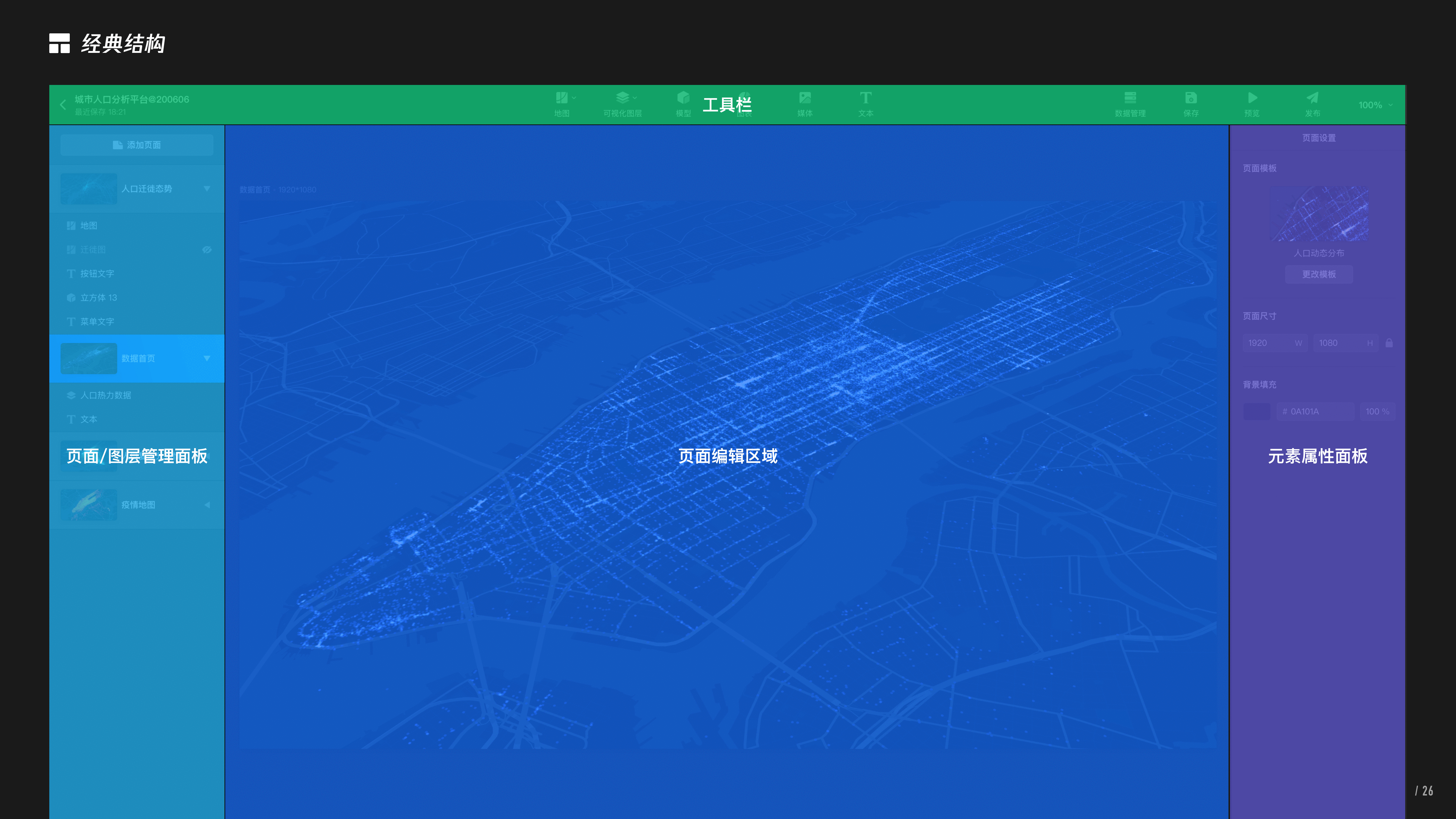Select the 立方体 13 layer item

coord(98,297)
